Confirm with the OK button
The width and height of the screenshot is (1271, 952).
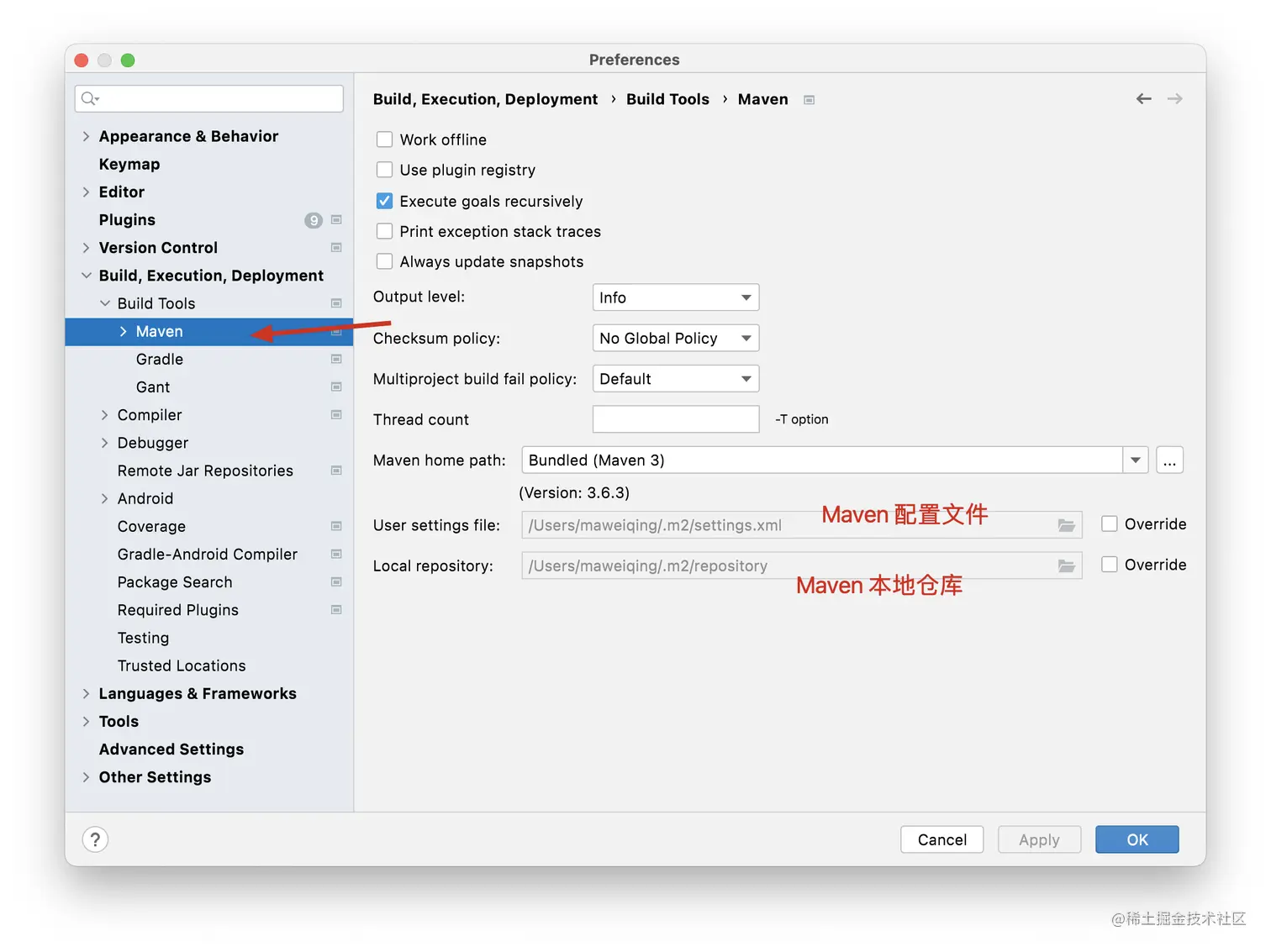click(1137, 839)
